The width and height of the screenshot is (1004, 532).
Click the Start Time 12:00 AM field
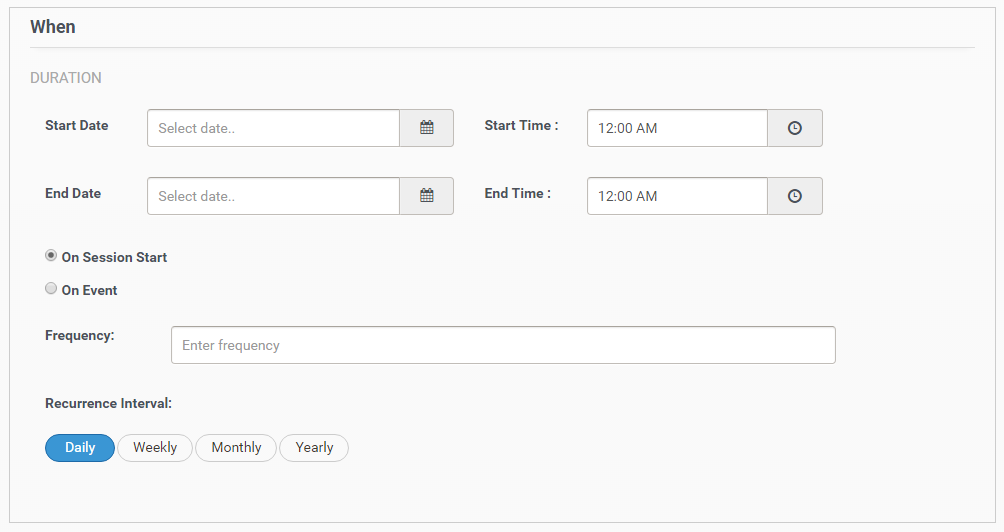coord(677,128)
